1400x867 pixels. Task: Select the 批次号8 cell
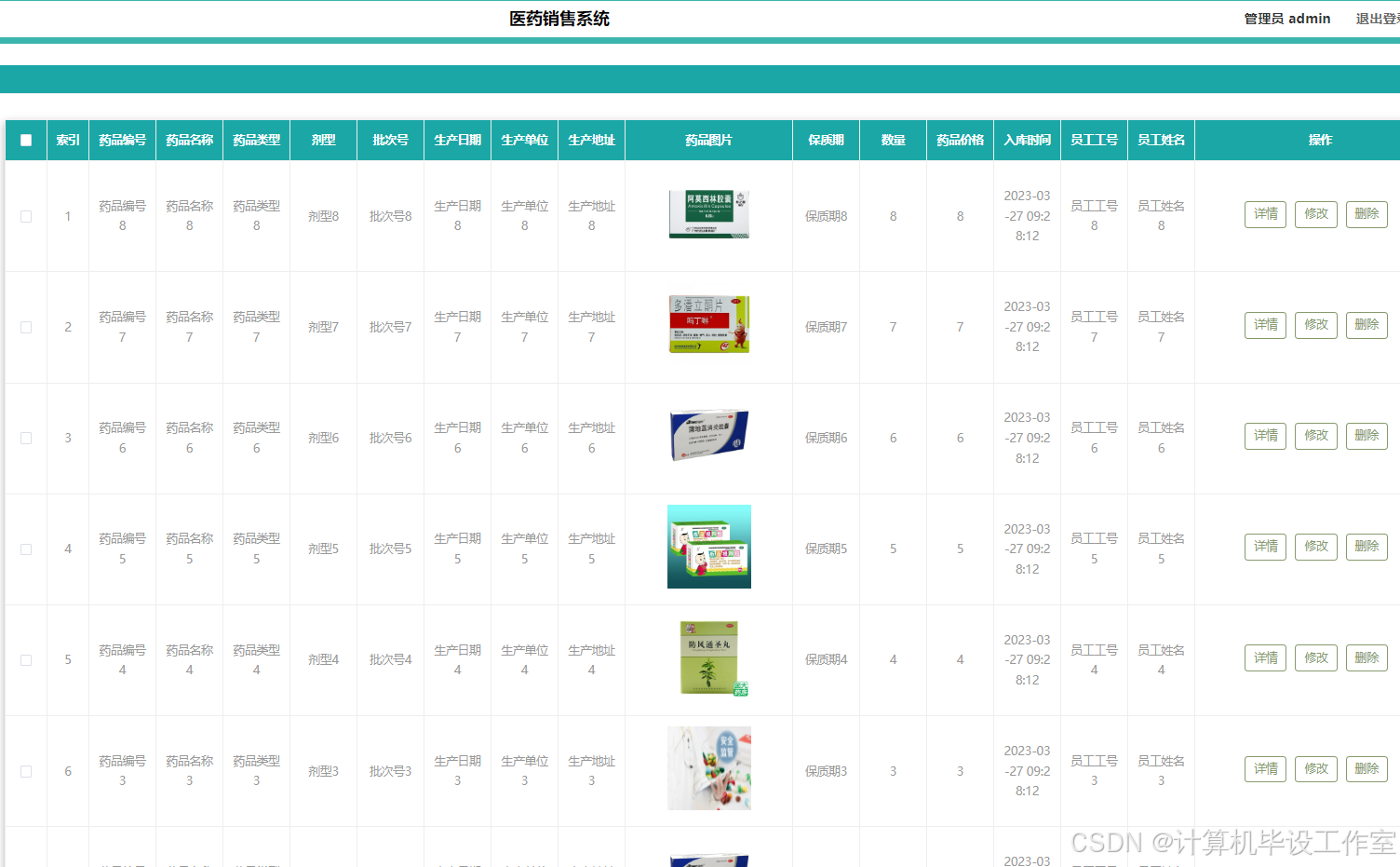[x=391, y=216]
